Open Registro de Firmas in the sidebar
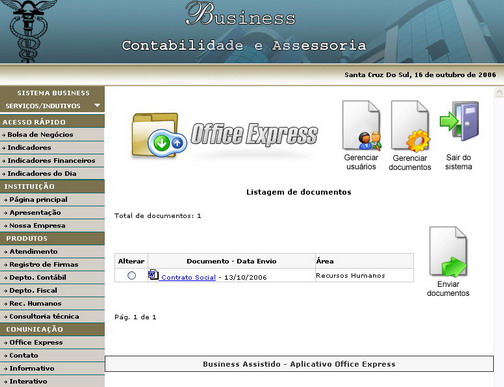The width and height of the screenshot is (504, 387). [x=52, y=264]
